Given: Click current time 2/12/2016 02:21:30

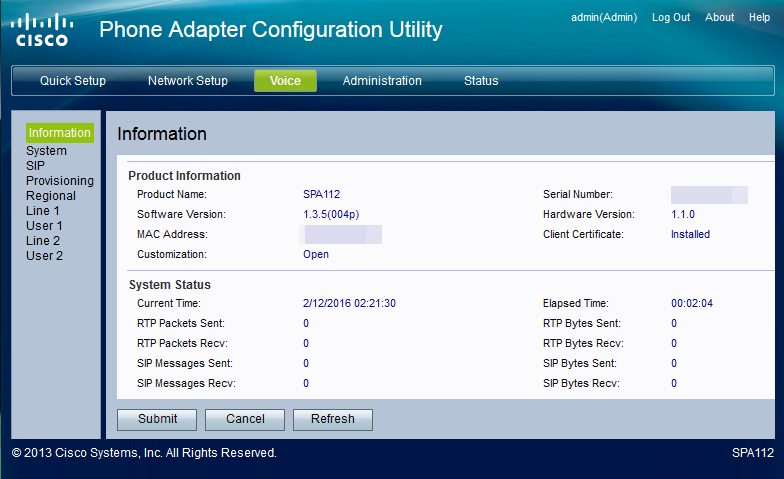Looking at the screenshot, I should [349, 303].
